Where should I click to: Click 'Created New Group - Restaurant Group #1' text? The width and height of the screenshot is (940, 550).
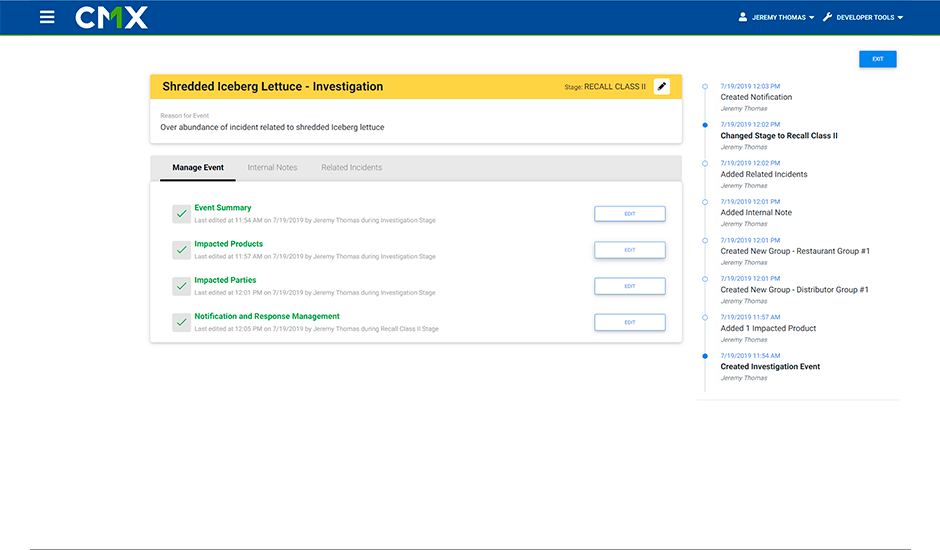click(795, 251)
